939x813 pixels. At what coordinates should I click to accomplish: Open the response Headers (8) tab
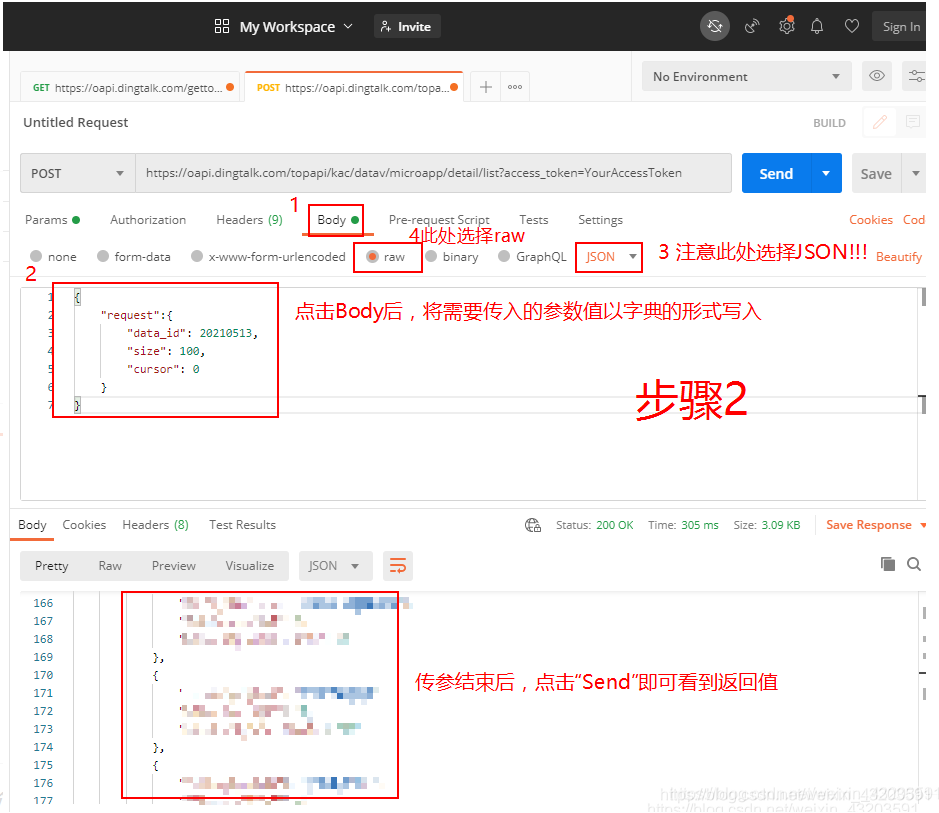click(156, 525)
